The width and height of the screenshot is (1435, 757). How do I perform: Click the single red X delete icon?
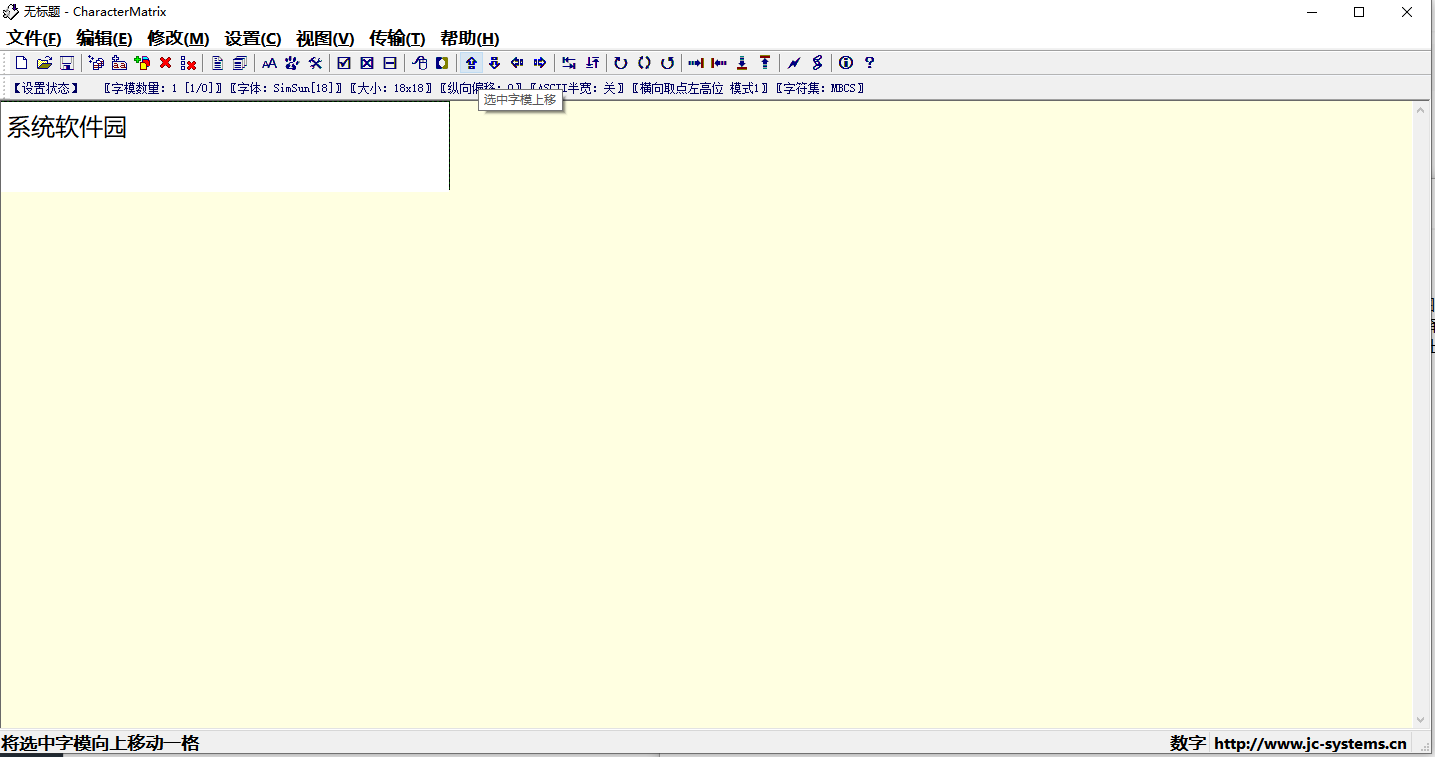click(x=165, y=63)
